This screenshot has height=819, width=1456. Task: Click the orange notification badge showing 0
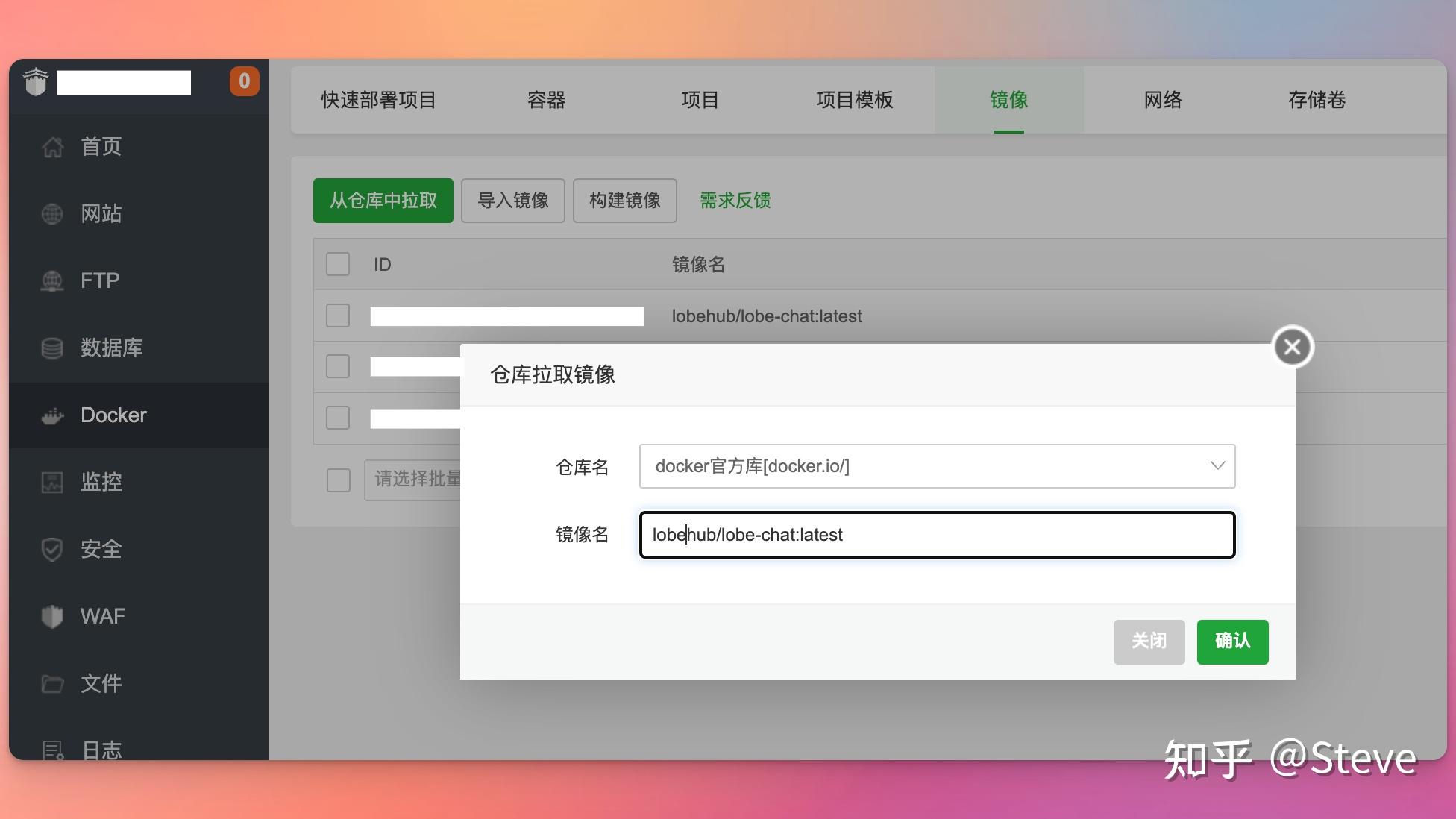(x=244, y=82)
